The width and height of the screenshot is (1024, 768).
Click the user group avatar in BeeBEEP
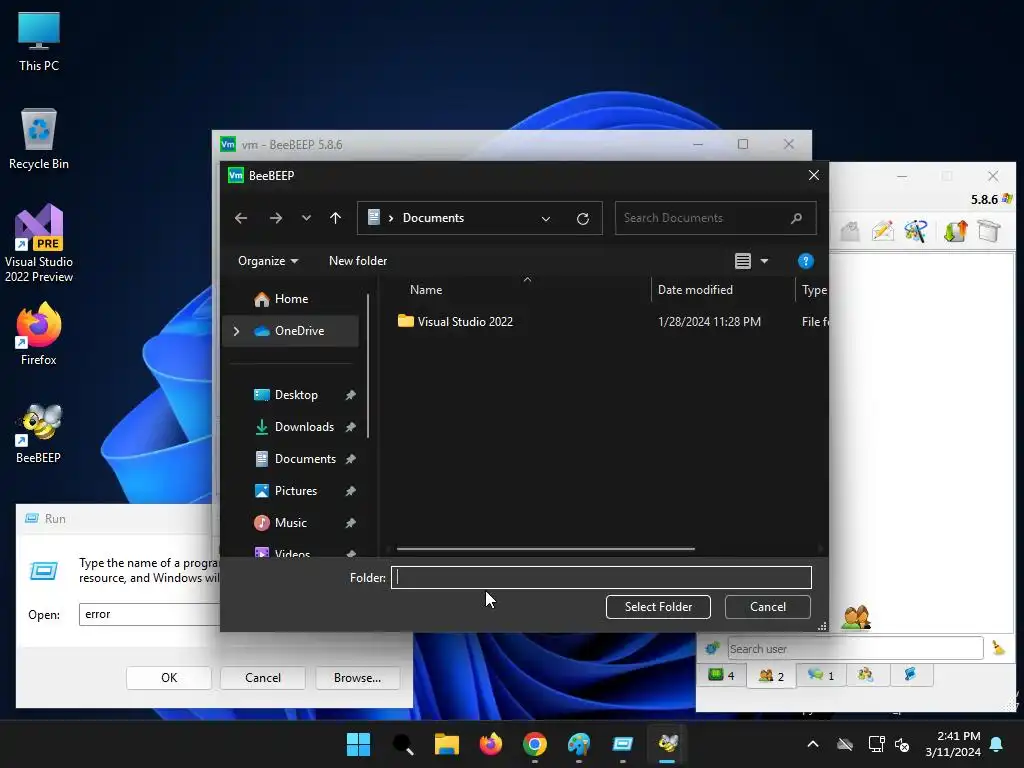pyautogui.click(x=856, y=618)
